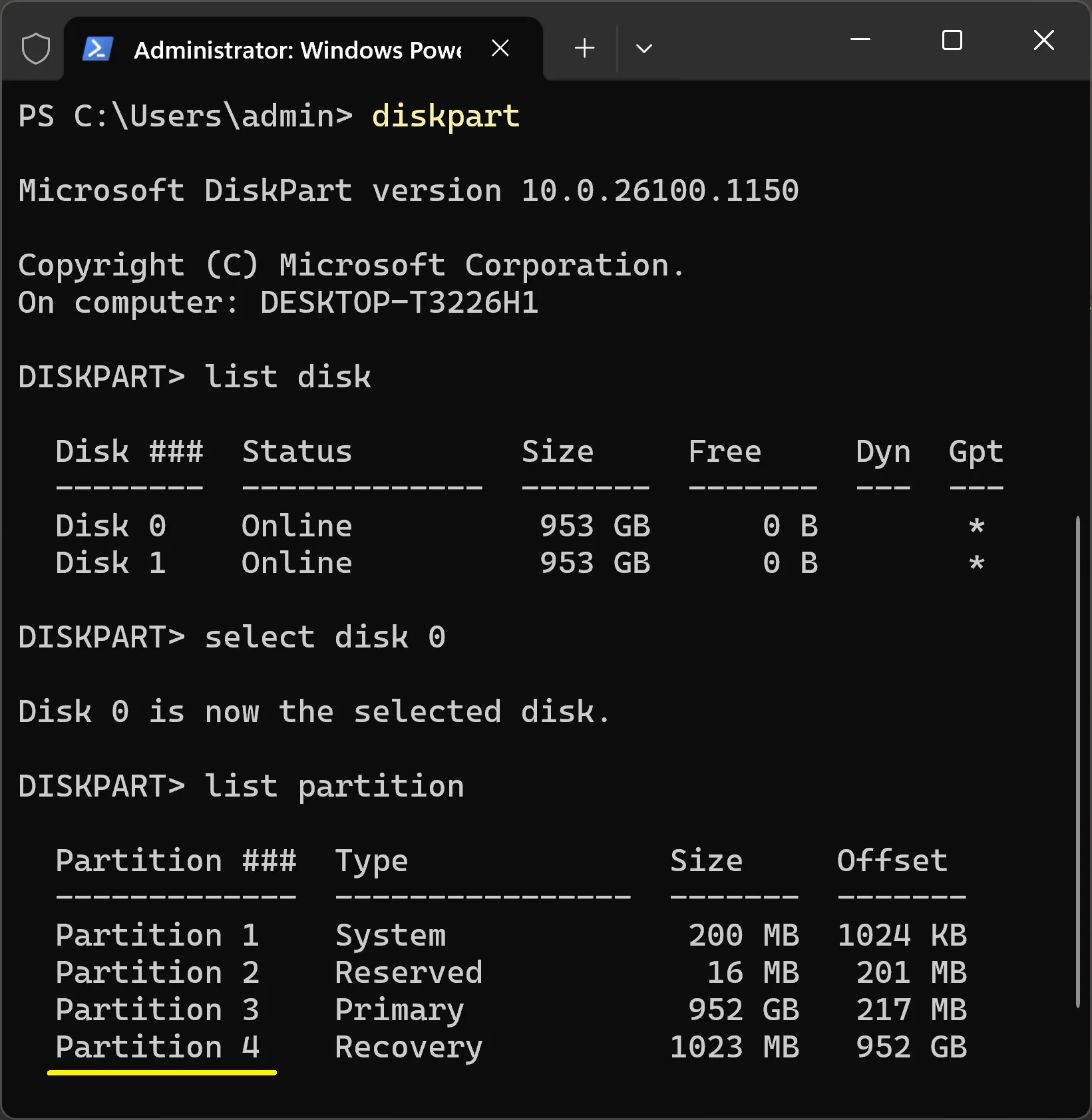Click the admin shield icon in title bar
The width and height of the screenshot is (1092, 1120).
35,49
